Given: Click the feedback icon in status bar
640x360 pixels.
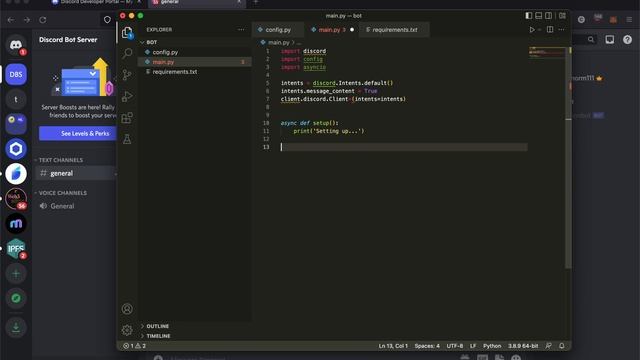Looking at the screenshot, I should pyautogui.click(x=549, y=346).
